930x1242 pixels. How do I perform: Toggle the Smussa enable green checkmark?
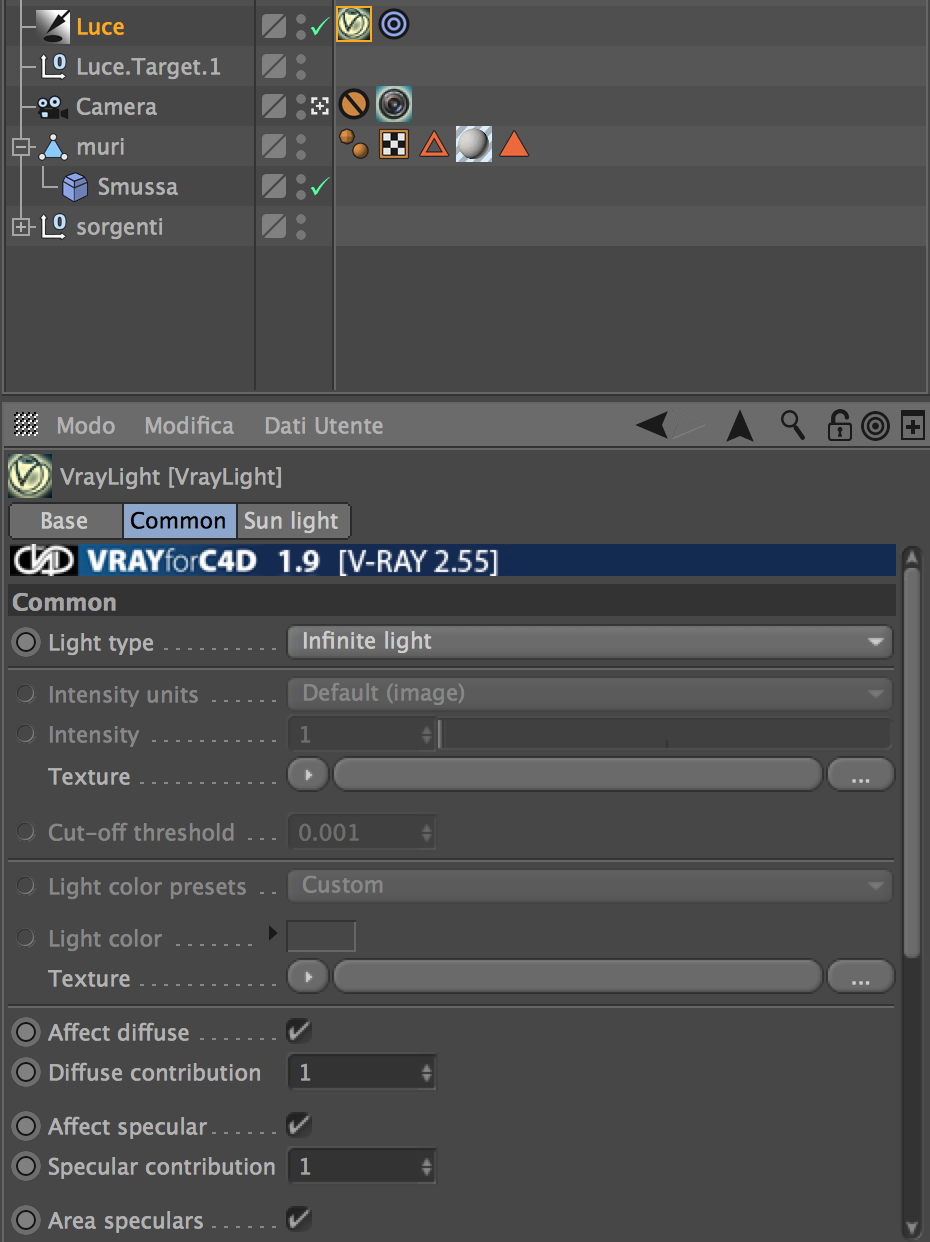(x=320, y=187)
